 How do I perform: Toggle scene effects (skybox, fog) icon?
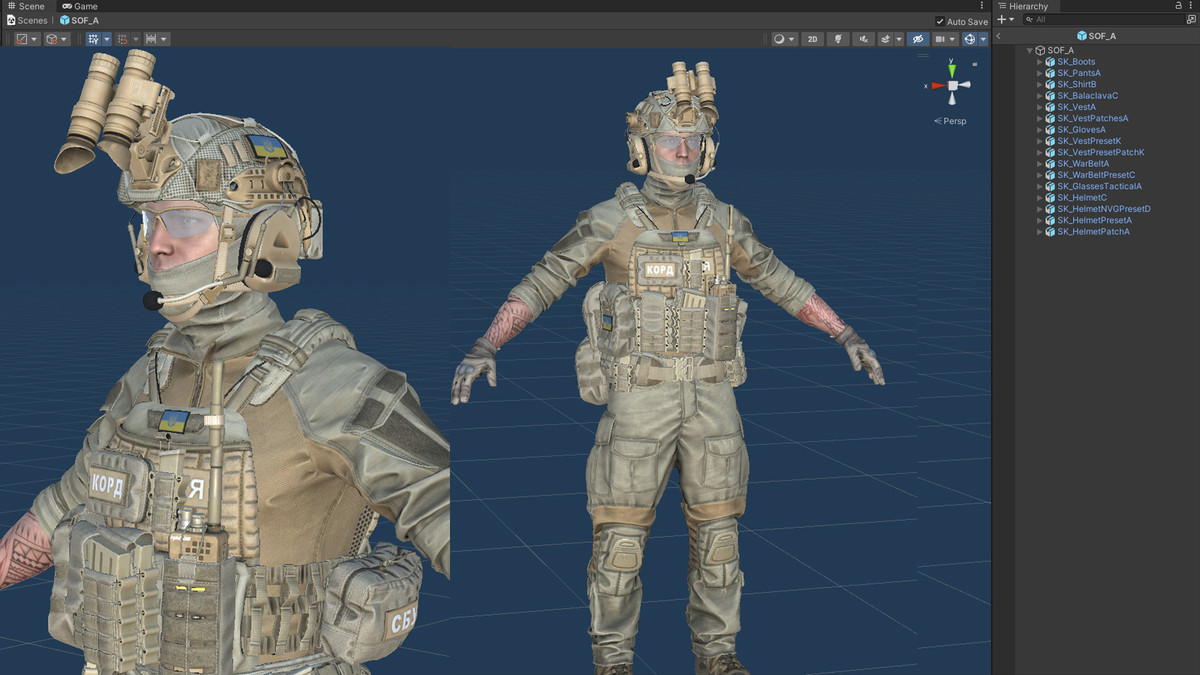[x=885, y=39]
